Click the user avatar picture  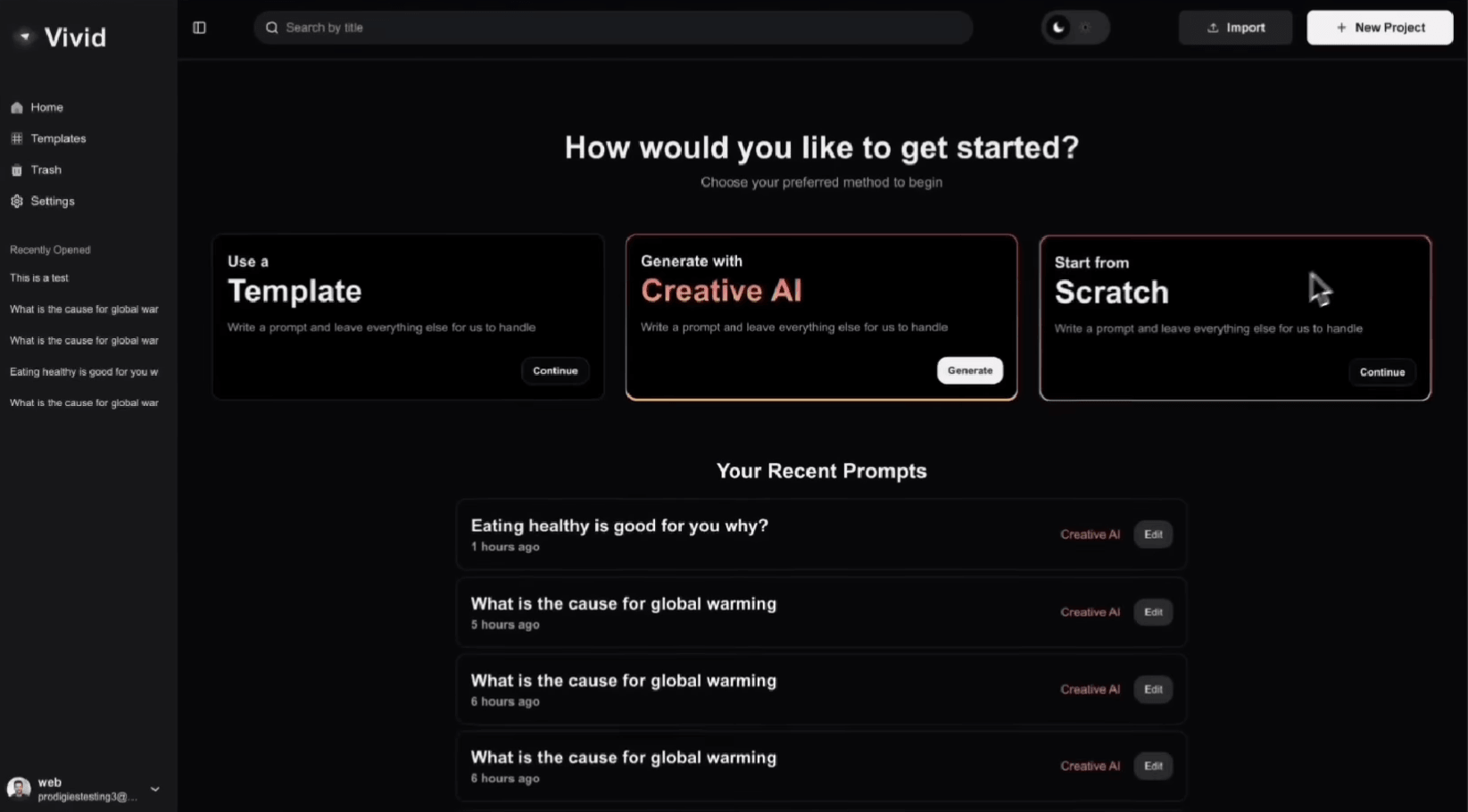19,789
